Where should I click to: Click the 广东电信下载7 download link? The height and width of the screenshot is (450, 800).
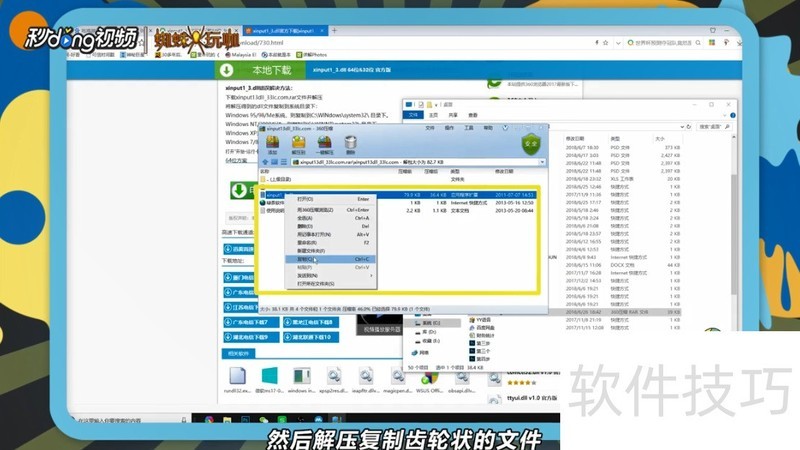pyautogui.click(x=251, y=322)
